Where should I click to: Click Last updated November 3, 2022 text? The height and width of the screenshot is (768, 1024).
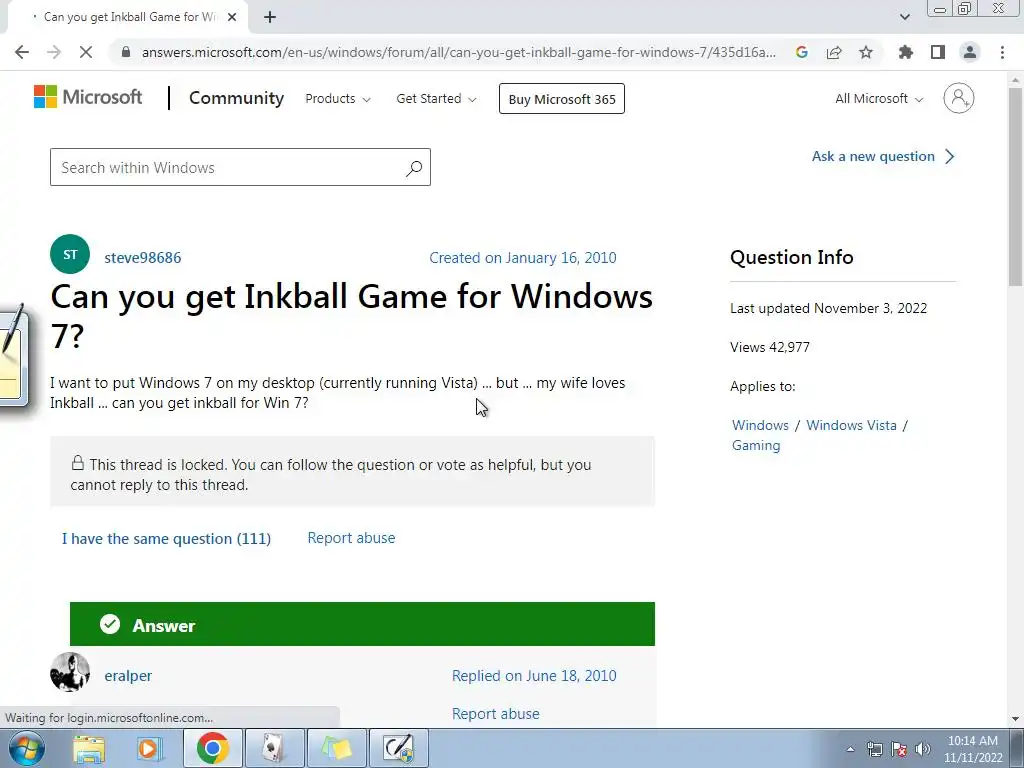point(829,308)
